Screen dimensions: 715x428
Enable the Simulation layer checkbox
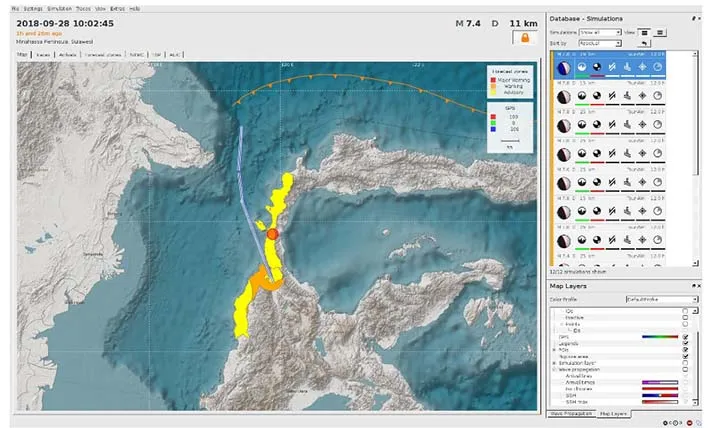click(685, 363)
